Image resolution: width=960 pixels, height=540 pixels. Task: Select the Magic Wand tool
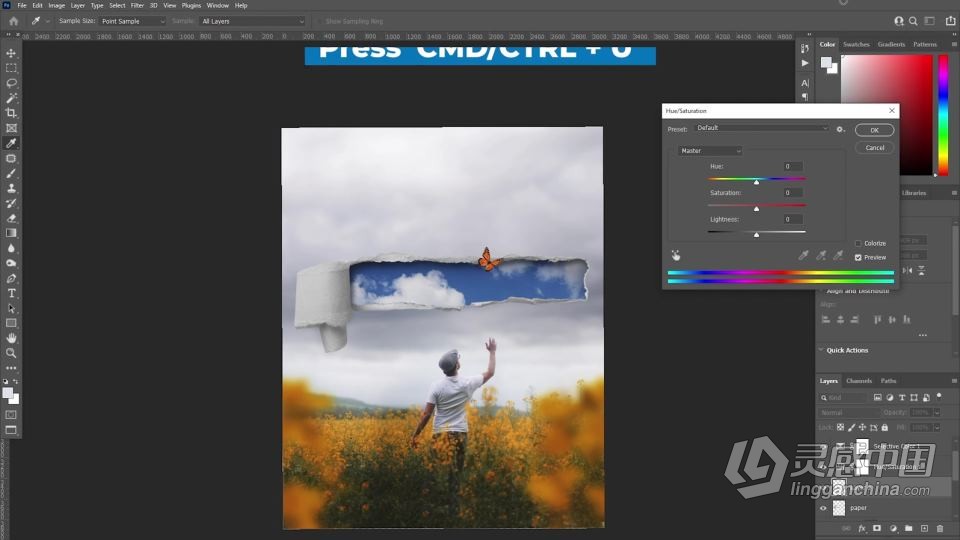[x=11, y=98]
